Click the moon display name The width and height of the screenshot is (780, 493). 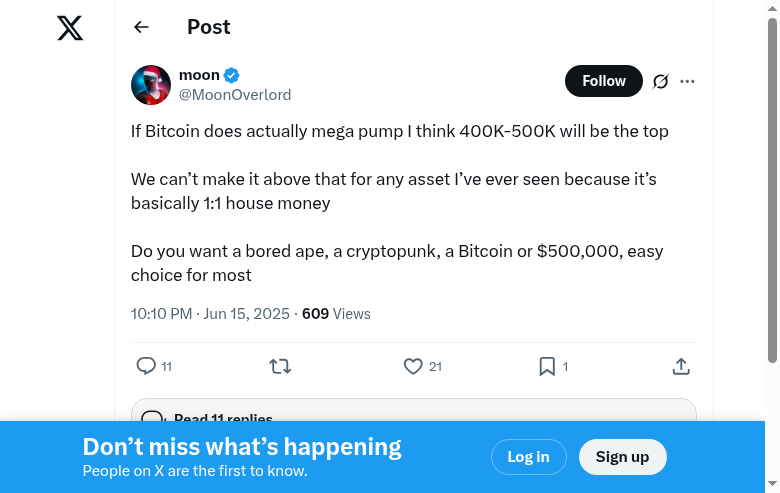pos(199,75)
